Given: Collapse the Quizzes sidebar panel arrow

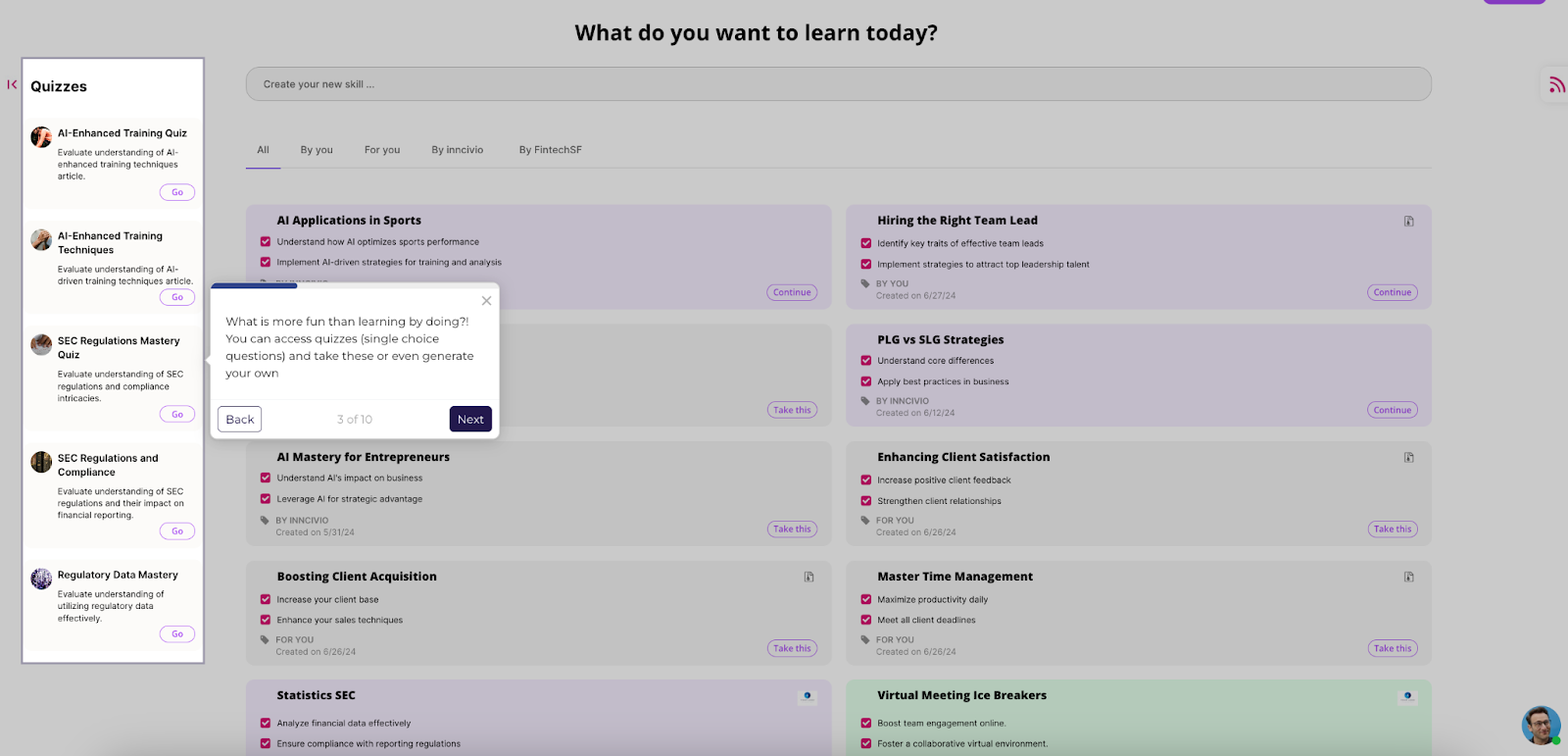Looking at the screenshot, I should pyautogui.click(x=12, y=84).
